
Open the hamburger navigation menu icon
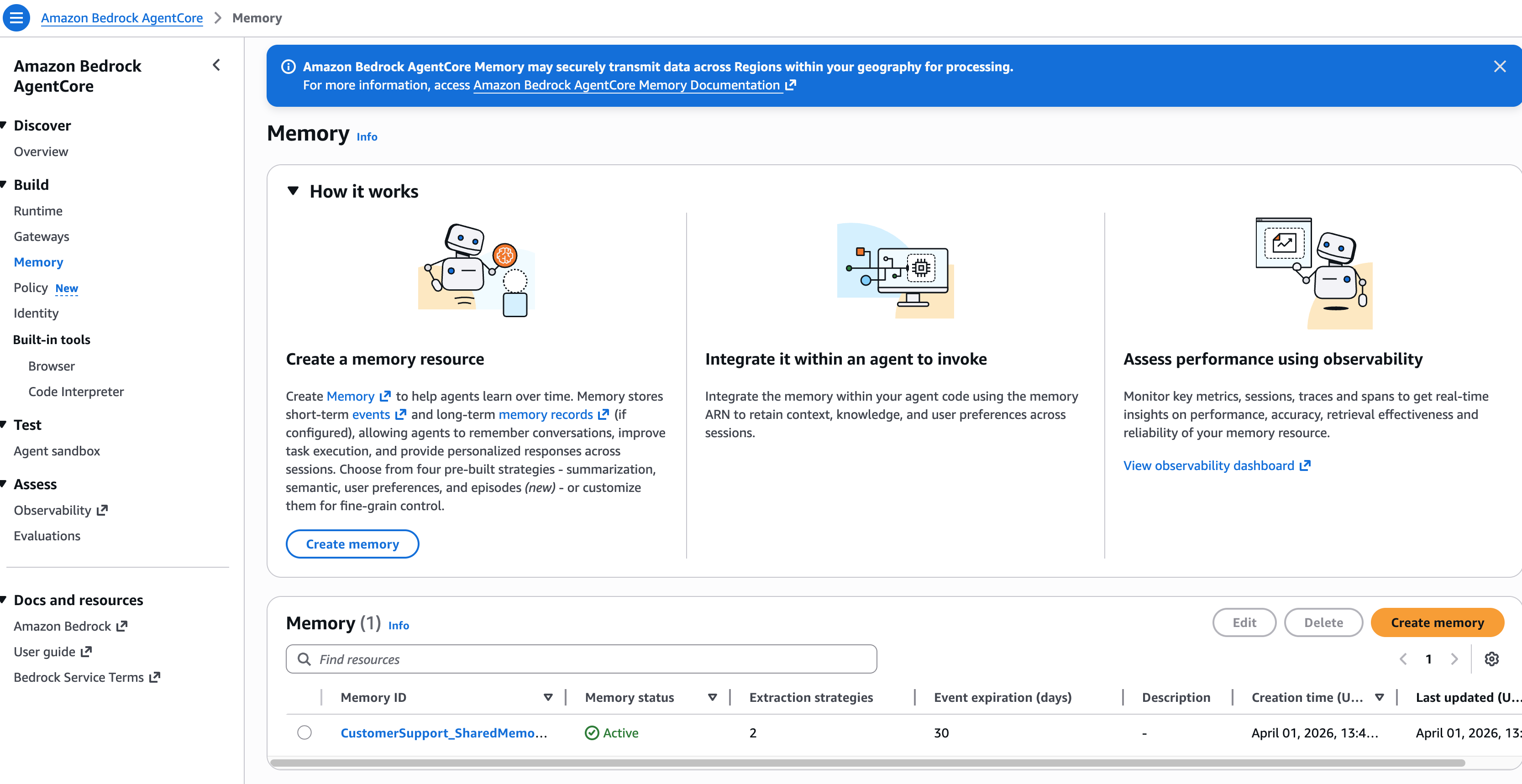point(16,18)
